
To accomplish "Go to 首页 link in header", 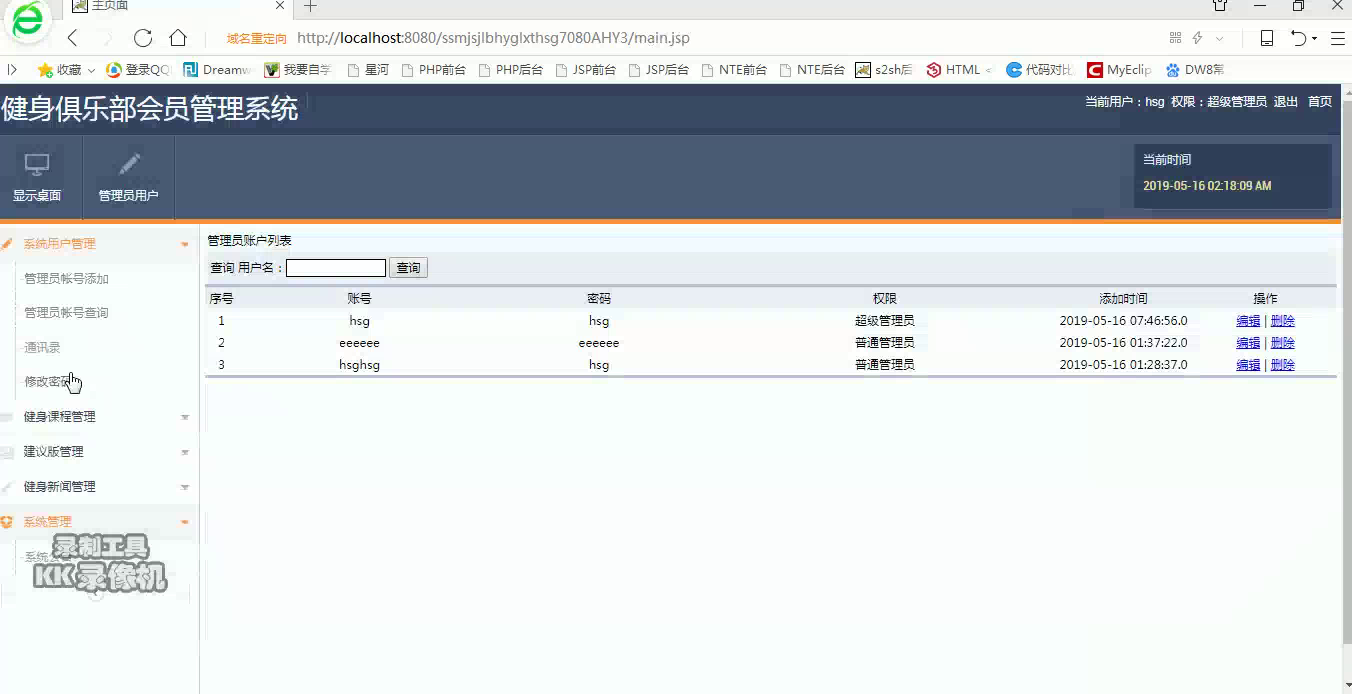I will point(1320,102).
